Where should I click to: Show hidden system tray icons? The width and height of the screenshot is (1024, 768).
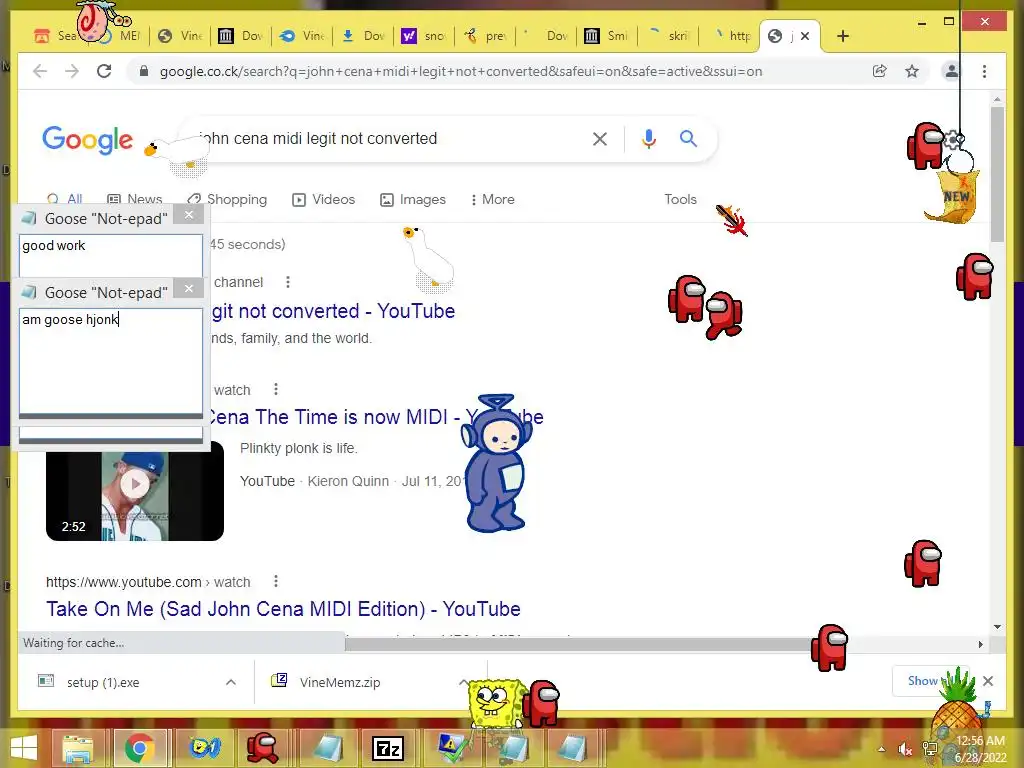click(x=882, y=749)
